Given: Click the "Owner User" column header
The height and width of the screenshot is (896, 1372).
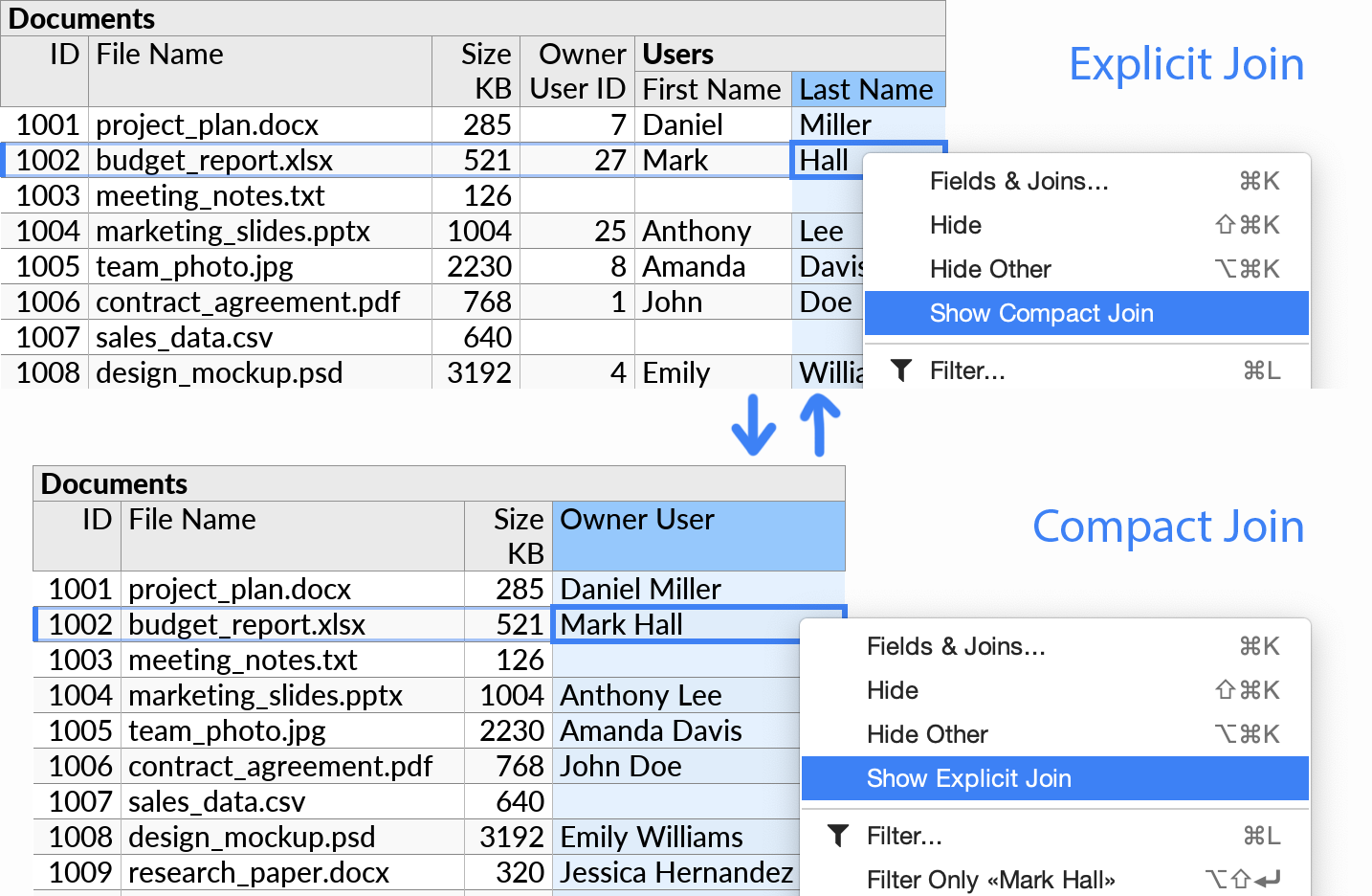Looking at the screenshot, I should pos(637,520).
